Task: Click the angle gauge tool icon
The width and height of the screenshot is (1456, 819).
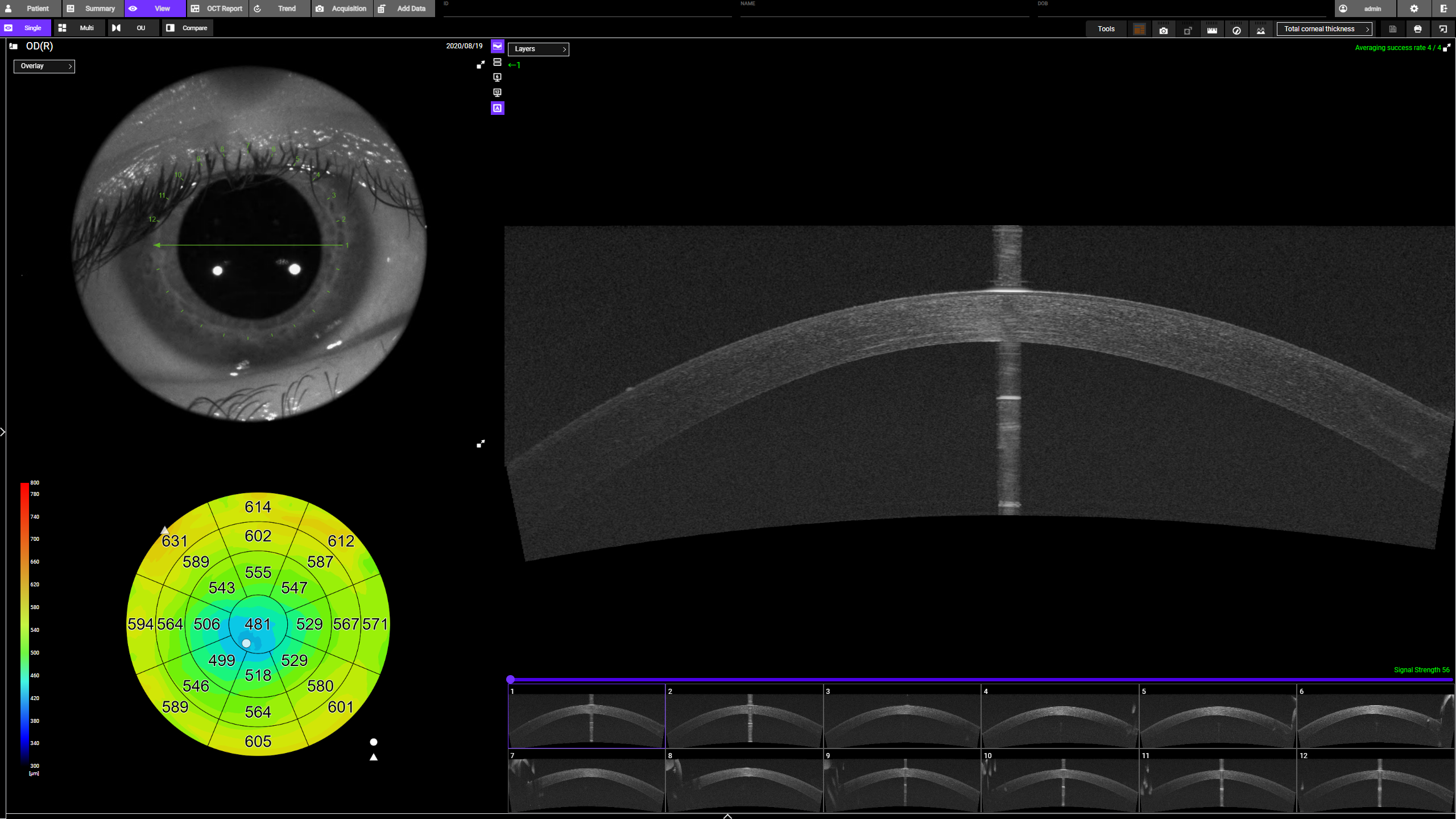Action: [1236, 30]
